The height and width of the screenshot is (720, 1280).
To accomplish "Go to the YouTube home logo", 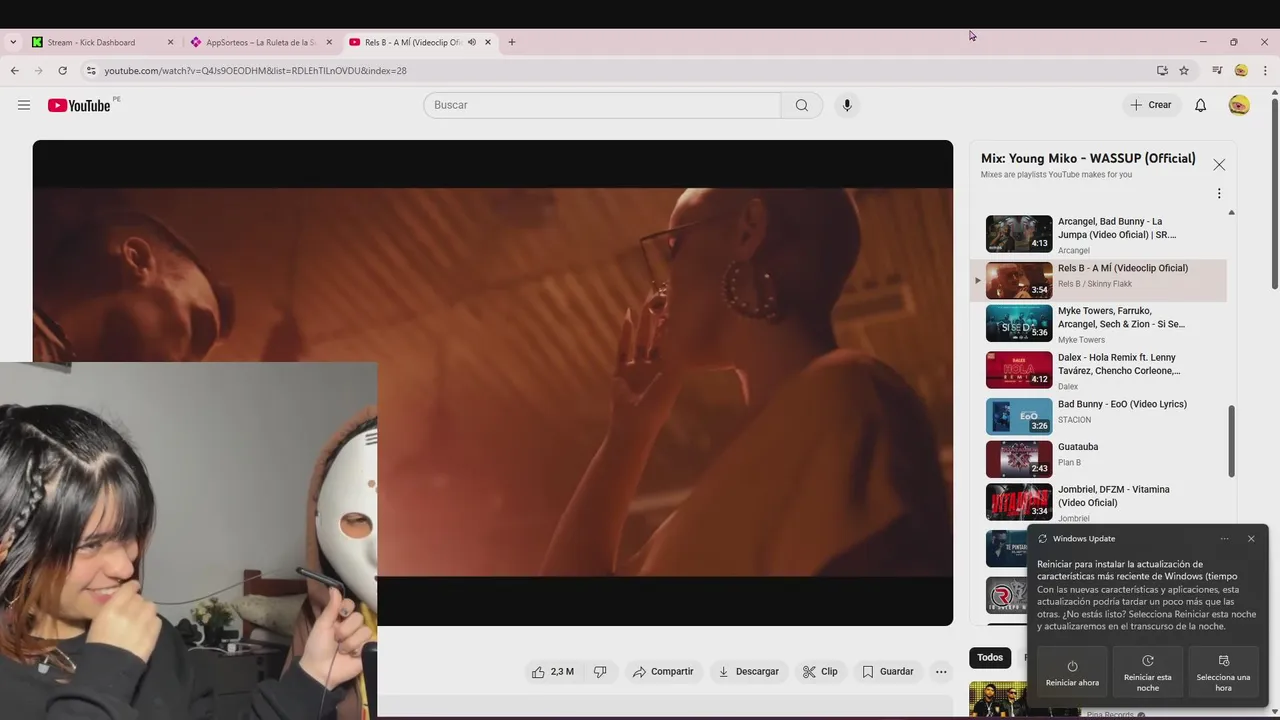I will (x=79, y=105).
